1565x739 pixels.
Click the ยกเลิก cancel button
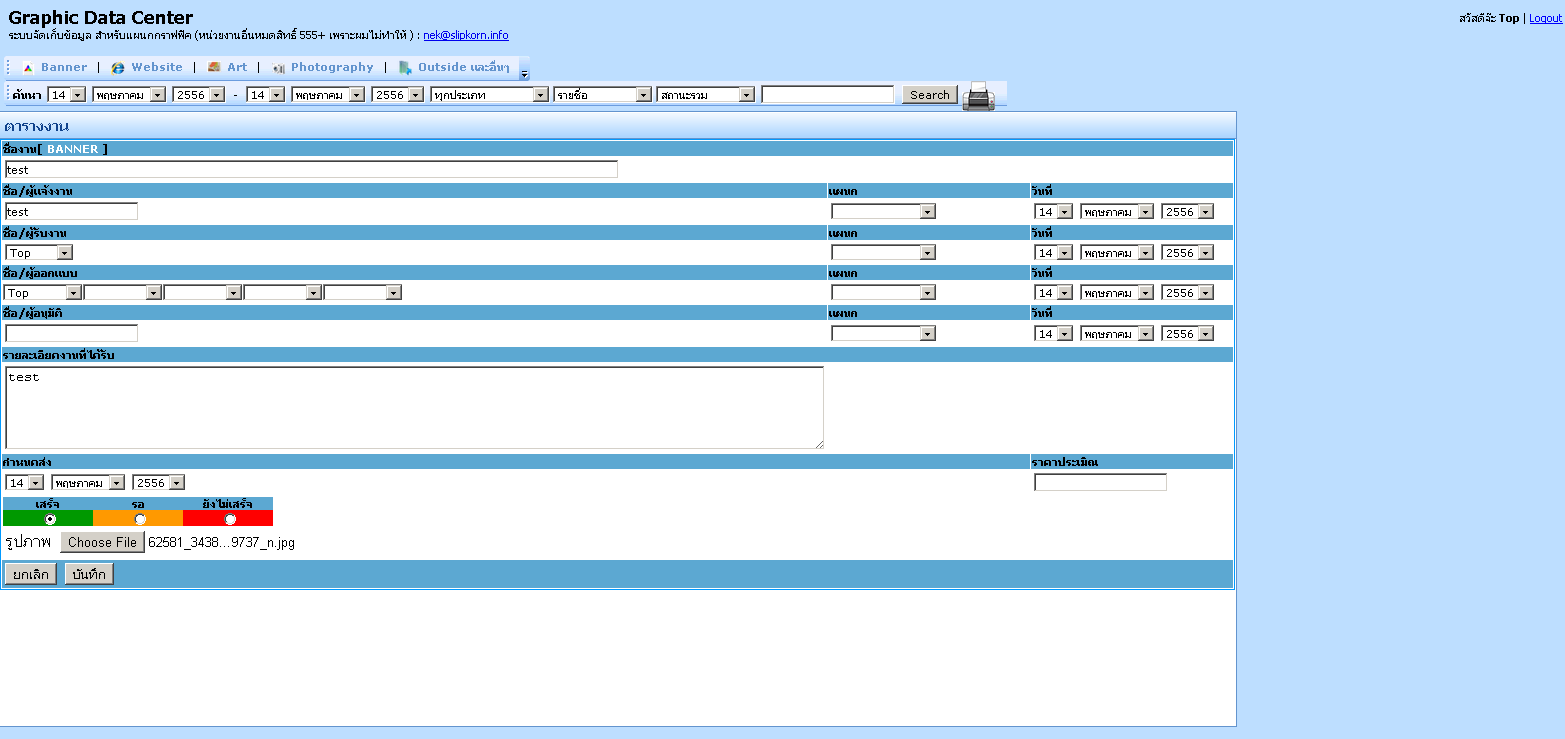tap(31, 574)
